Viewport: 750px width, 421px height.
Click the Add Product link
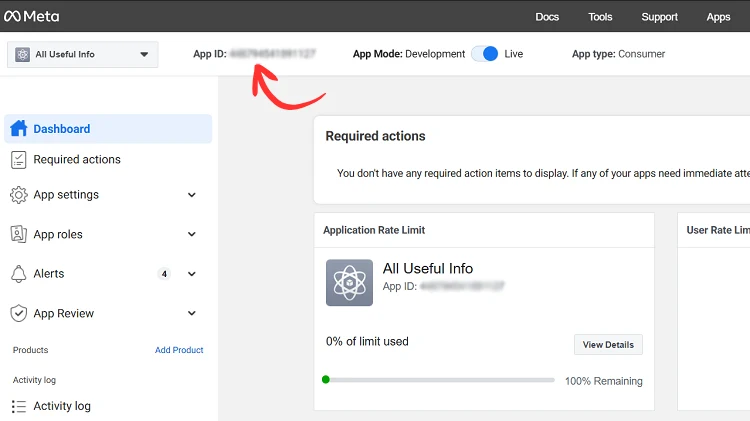[179, 350]
